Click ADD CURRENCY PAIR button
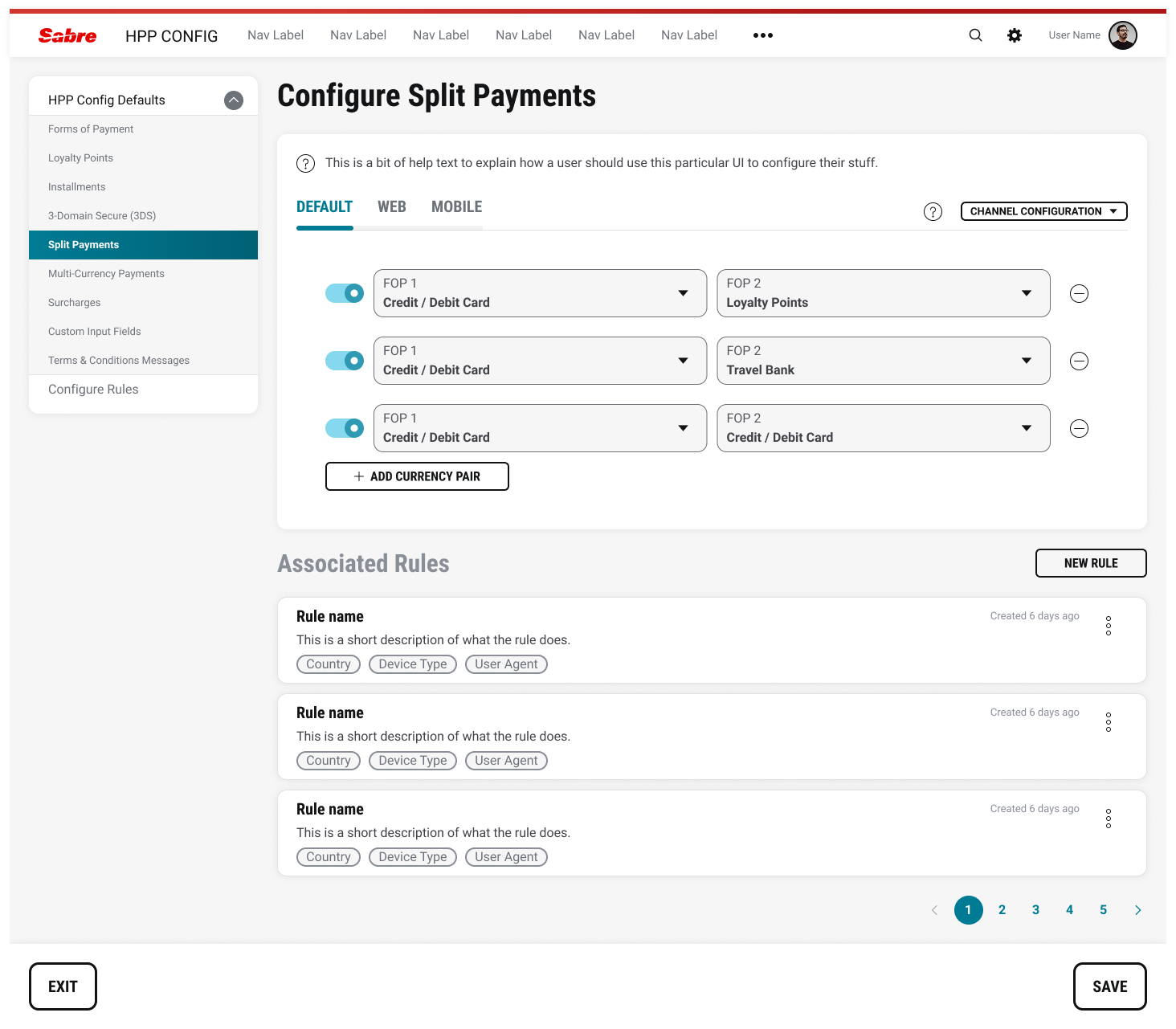 click(x=417, y=476)
